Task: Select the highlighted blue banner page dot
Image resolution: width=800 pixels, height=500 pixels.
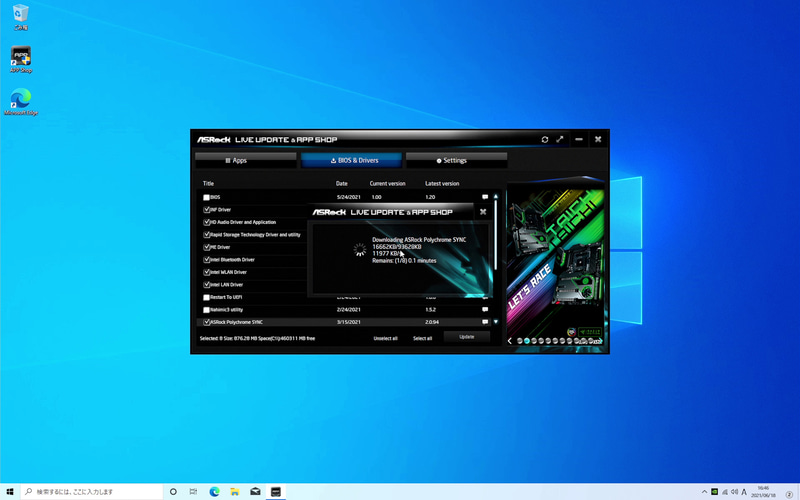Action: pyautogui.click(x=527, y=341)
